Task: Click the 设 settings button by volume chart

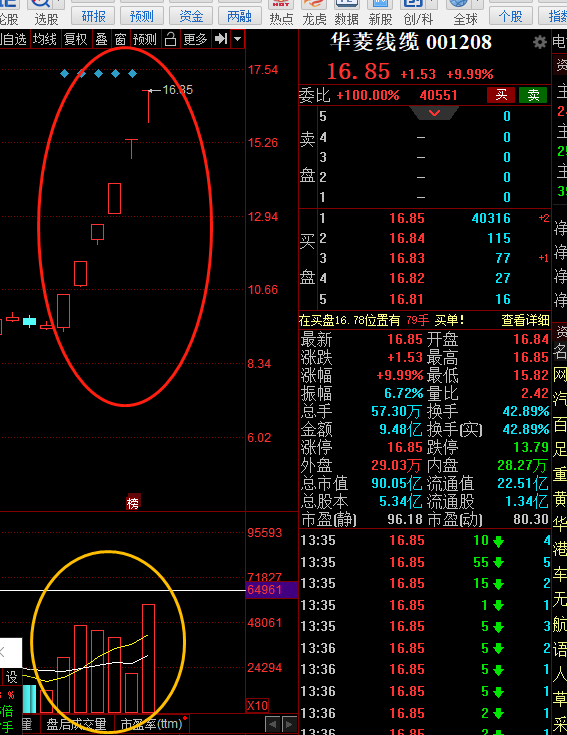Action: [11, 677]
